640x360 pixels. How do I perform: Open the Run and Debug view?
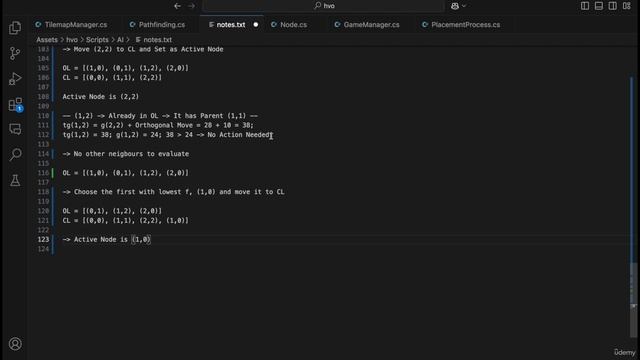(x=15, y=79)
